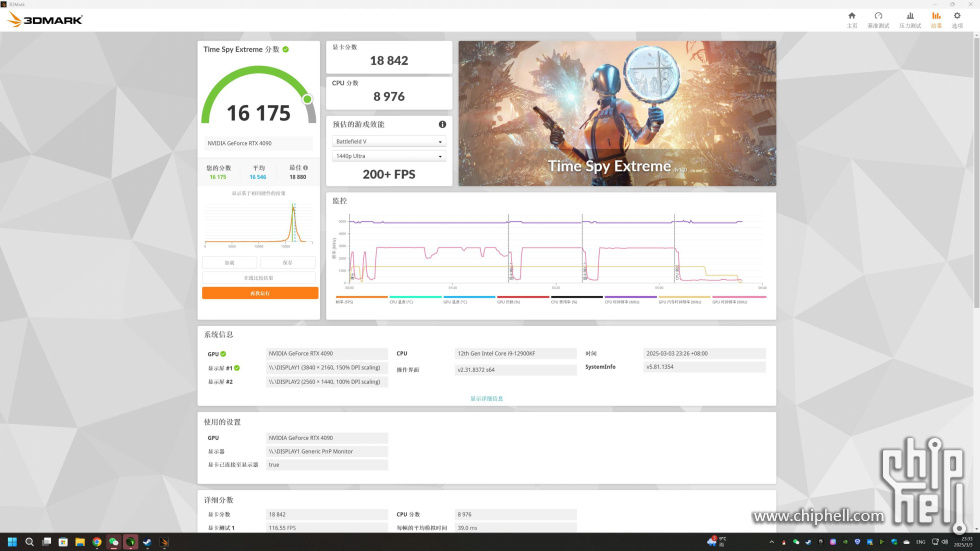This screenshot has height=551, width=980.
Task: Toggle the CPU clock frequency purple legend item
Action: coord(630,299)
